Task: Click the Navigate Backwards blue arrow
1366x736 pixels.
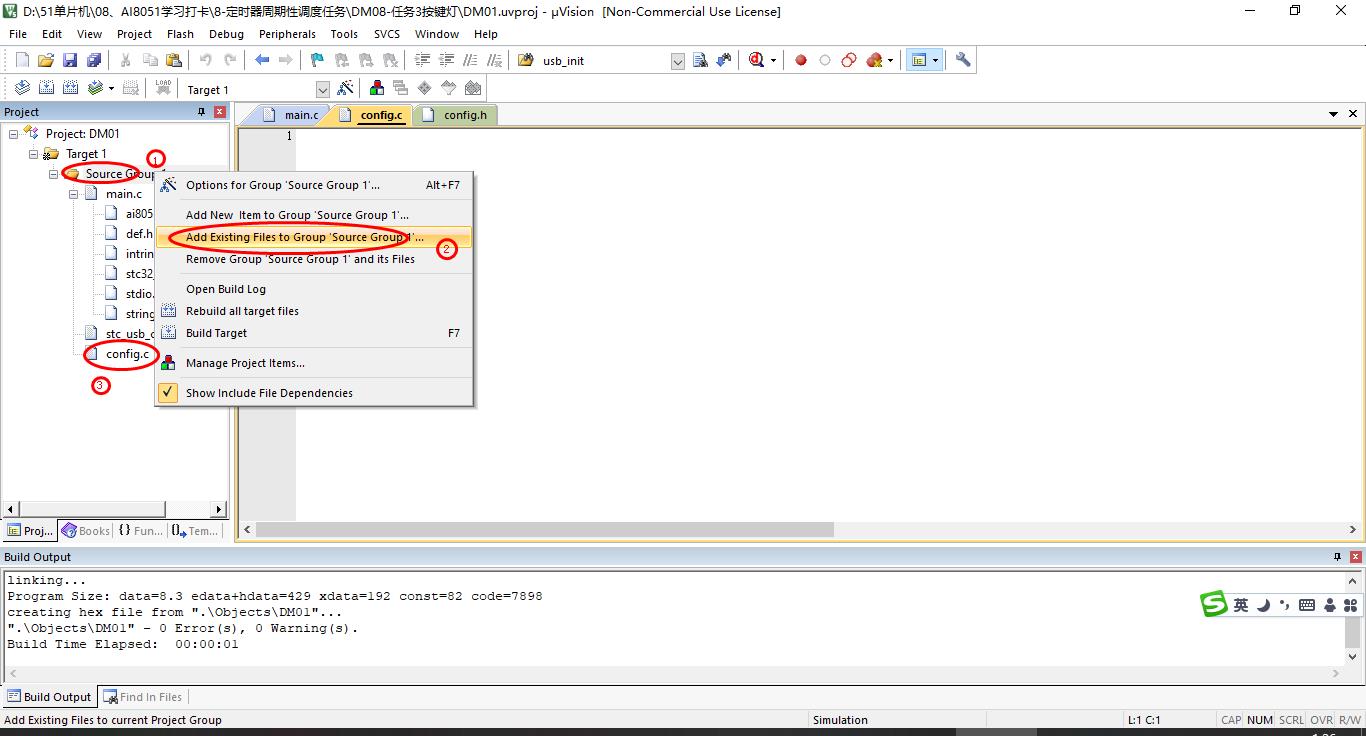Action: 262,60
